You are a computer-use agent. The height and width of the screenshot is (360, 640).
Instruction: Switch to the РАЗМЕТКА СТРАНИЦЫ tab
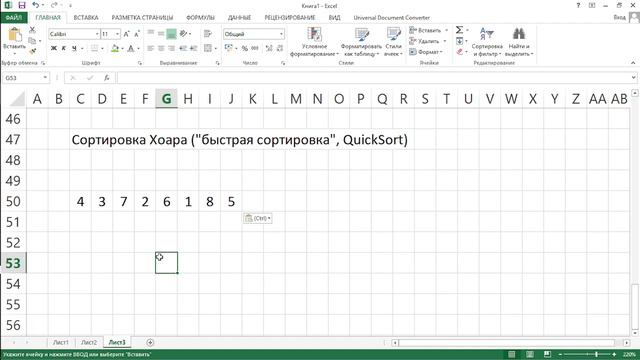point(142,18)
